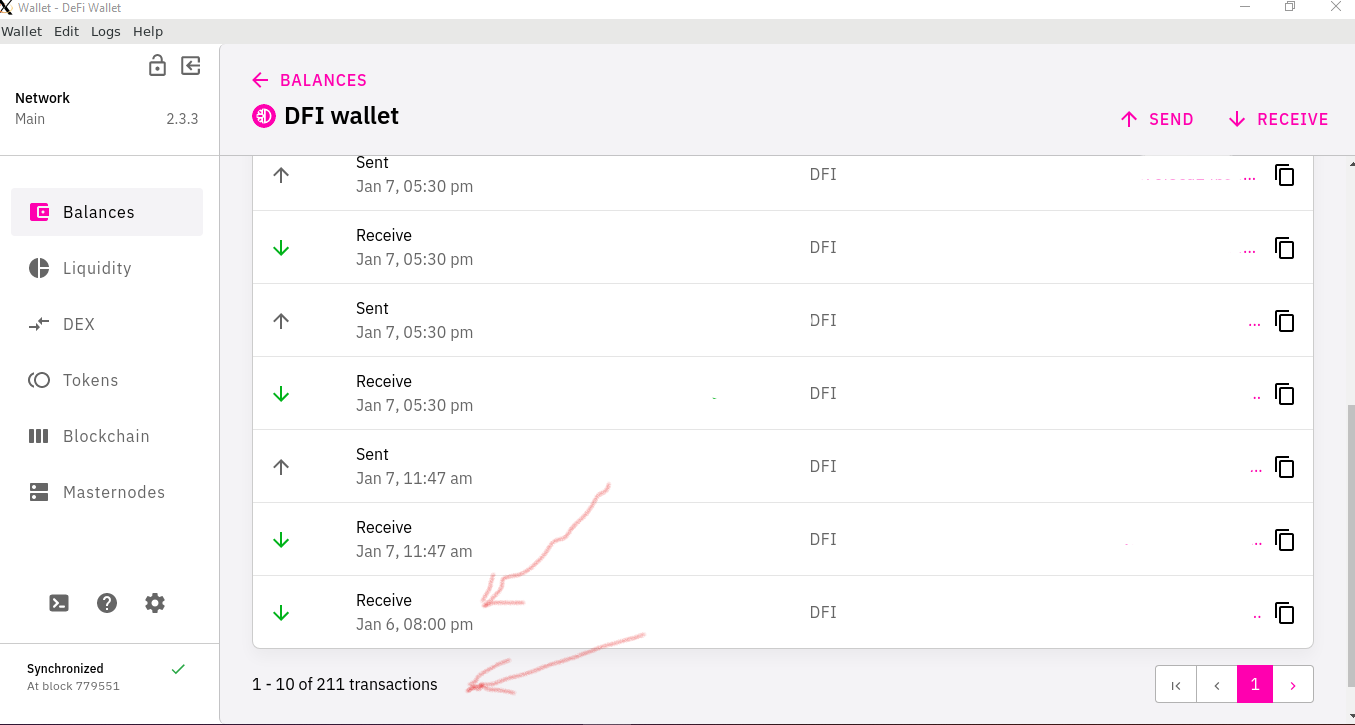Click the exit wallet icon

pos(191,66)
